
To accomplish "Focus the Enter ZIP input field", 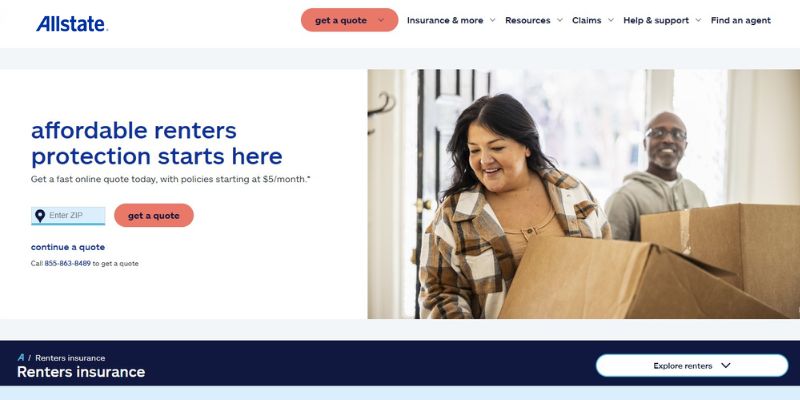I will pos(68,216).
